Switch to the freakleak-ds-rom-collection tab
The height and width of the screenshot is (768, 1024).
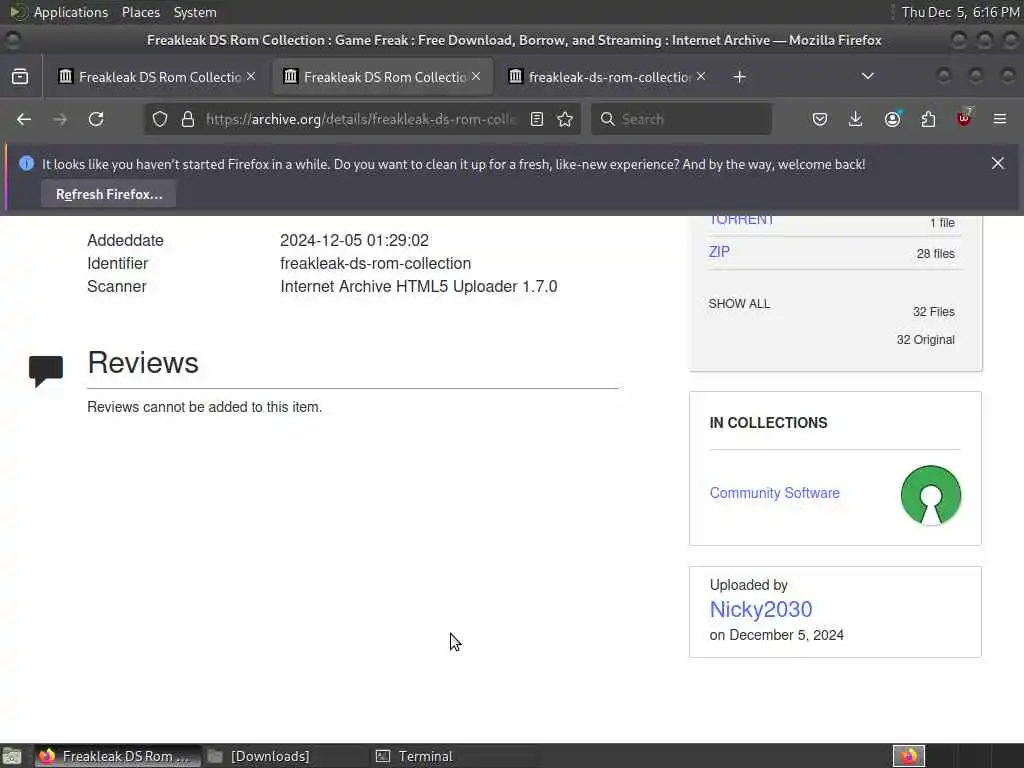click(607, 77)
